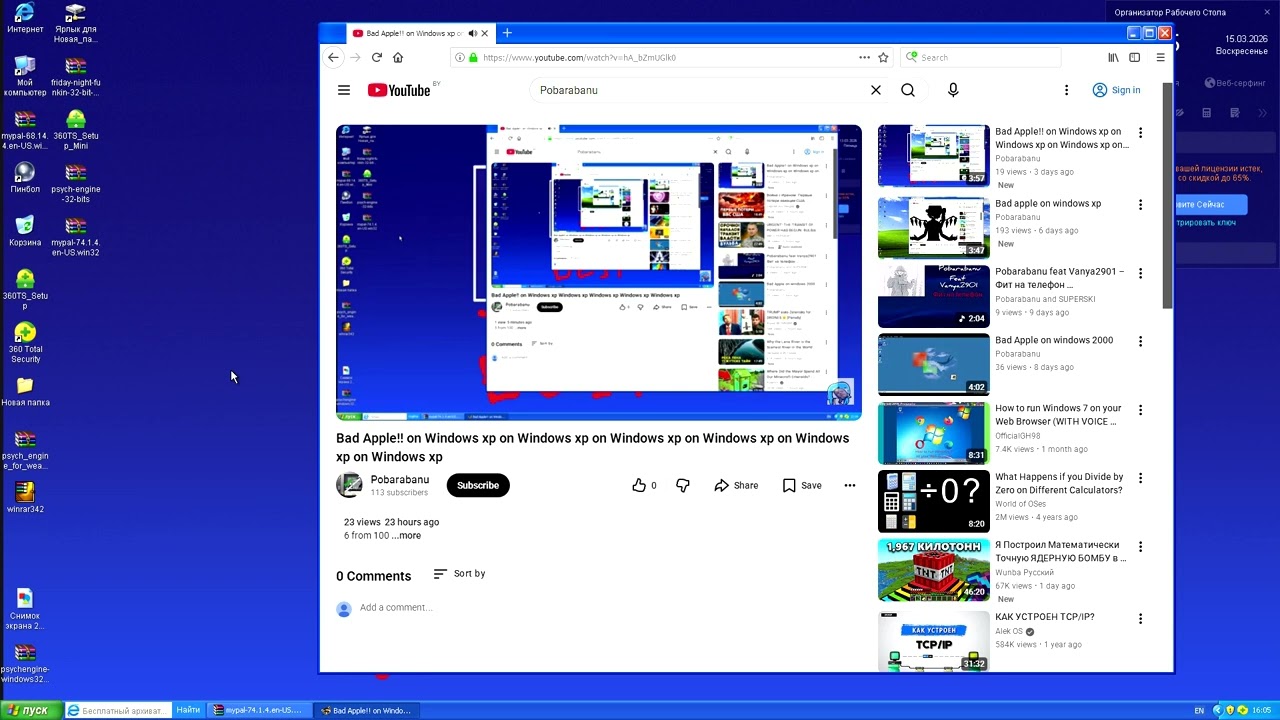Click the main video player
Viewport: 1280px width, 720px height.
pos(599,272)
